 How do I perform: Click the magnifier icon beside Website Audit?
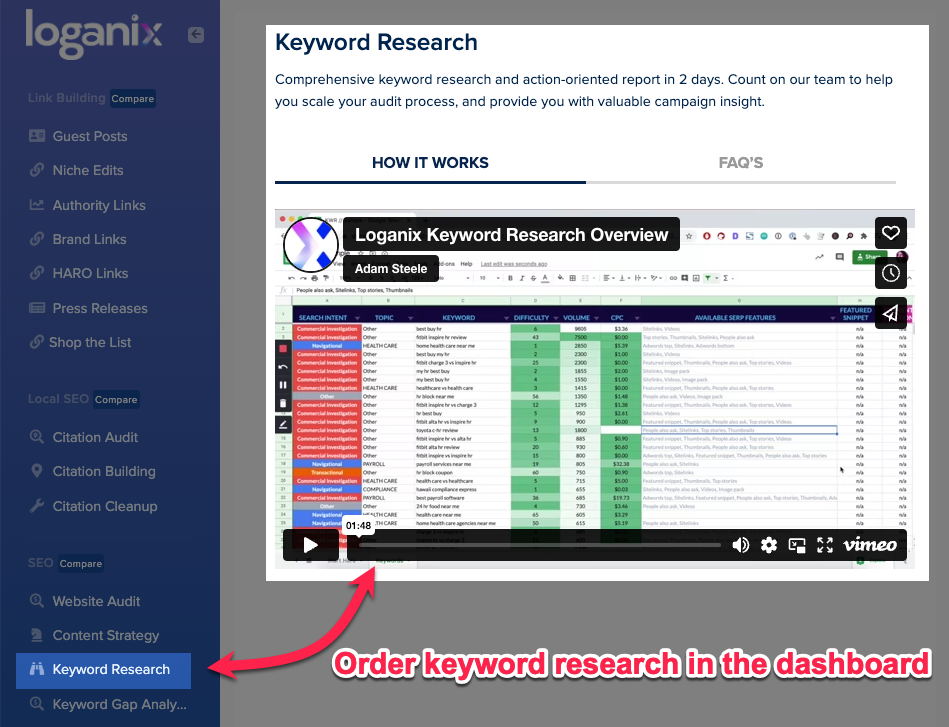coord(37,601)
